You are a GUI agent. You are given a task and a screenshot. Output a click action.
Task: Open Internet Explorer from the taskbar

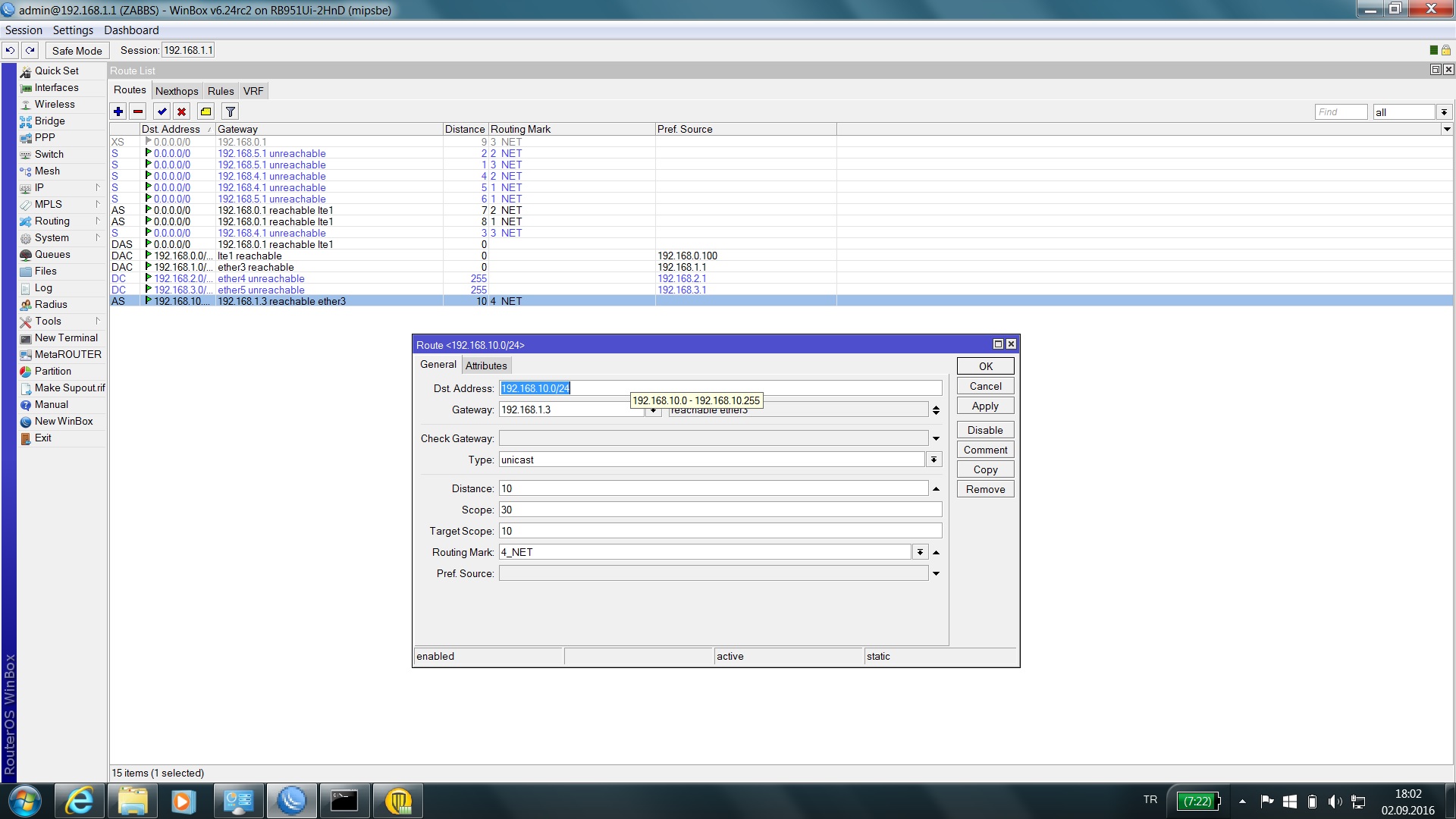pyautogui.click(x=80, y=801)
